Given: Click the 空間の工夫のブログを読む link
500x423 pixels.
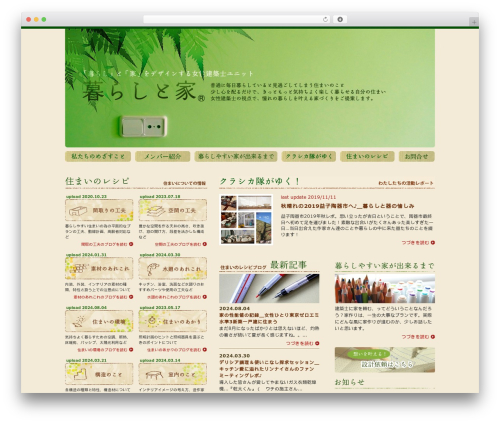Looking at the screenshot, I should [x=178, y=244].
